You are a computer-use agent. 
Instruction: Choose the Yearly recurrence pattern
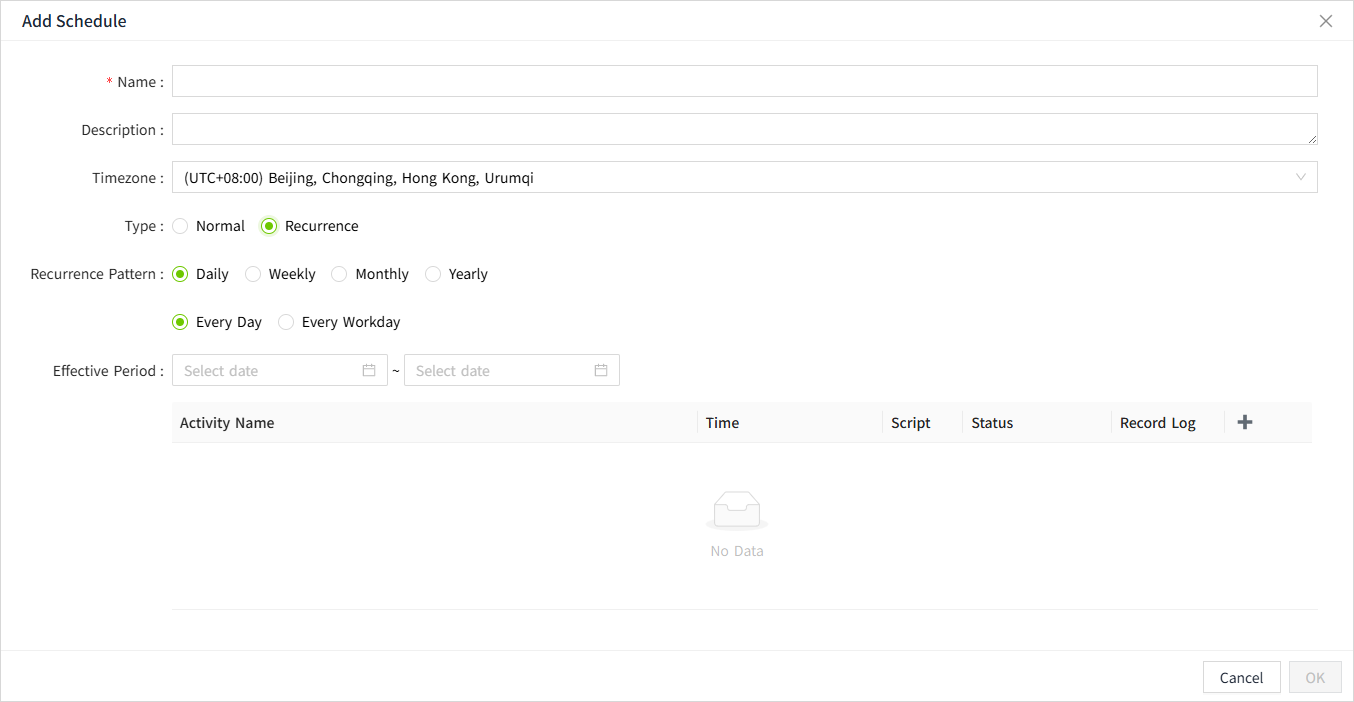[x=433, y=274]
